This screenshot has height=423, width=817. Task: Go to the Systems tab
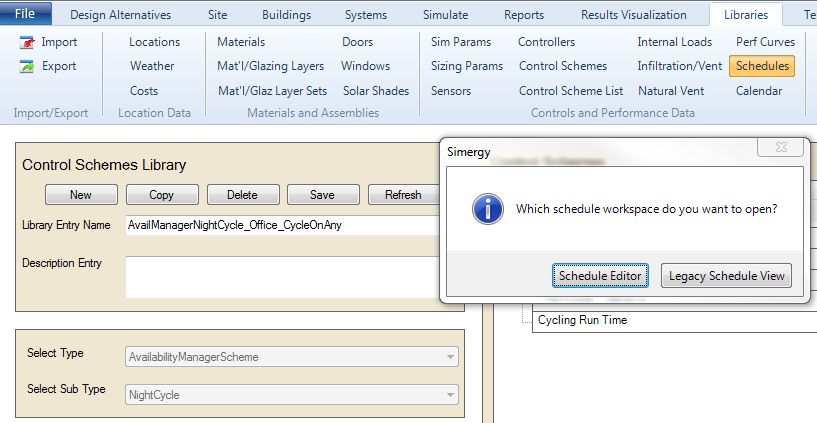point(366,15)
